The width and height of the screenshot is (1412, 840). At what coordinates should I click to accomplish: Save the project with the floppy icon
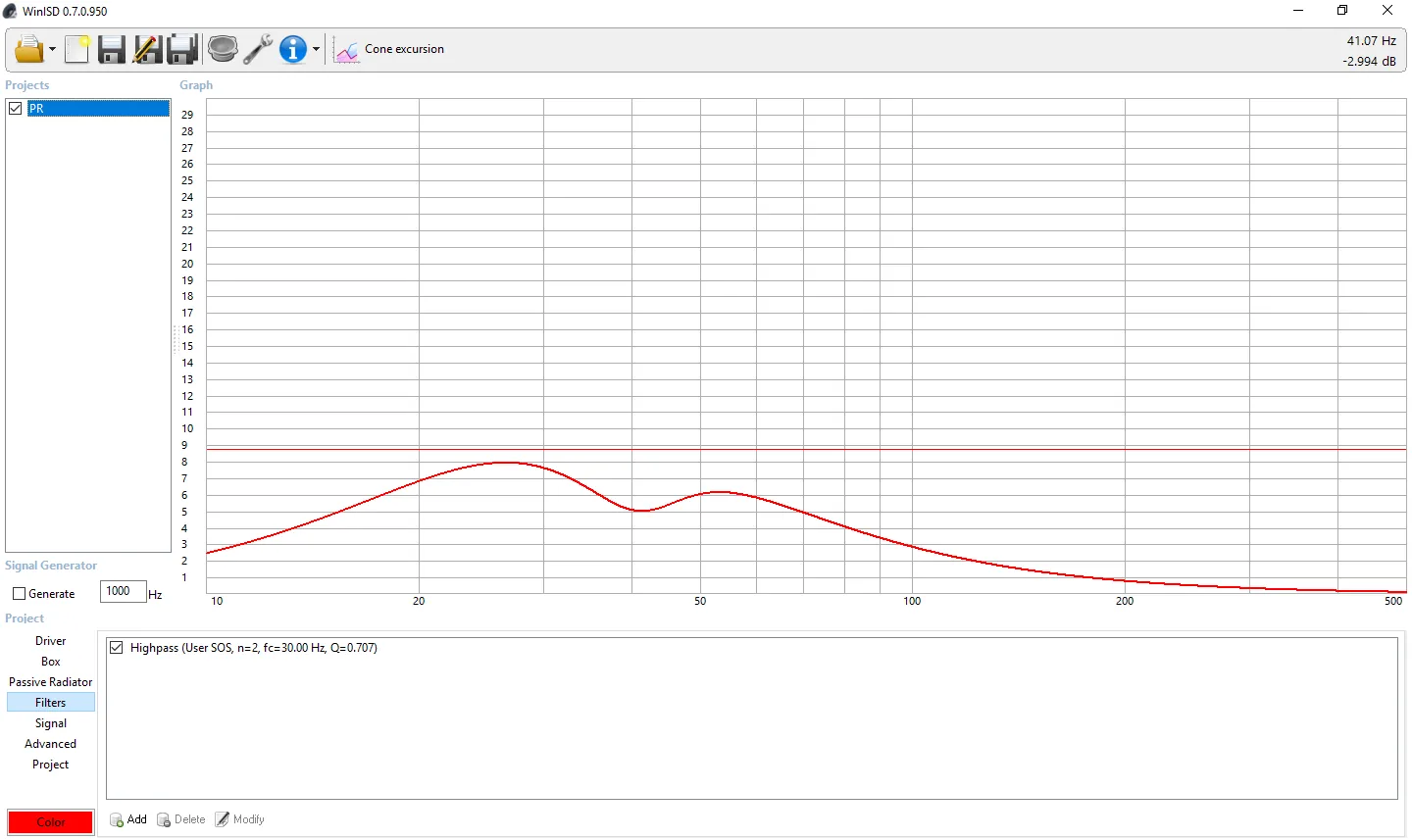pos(112,49)
